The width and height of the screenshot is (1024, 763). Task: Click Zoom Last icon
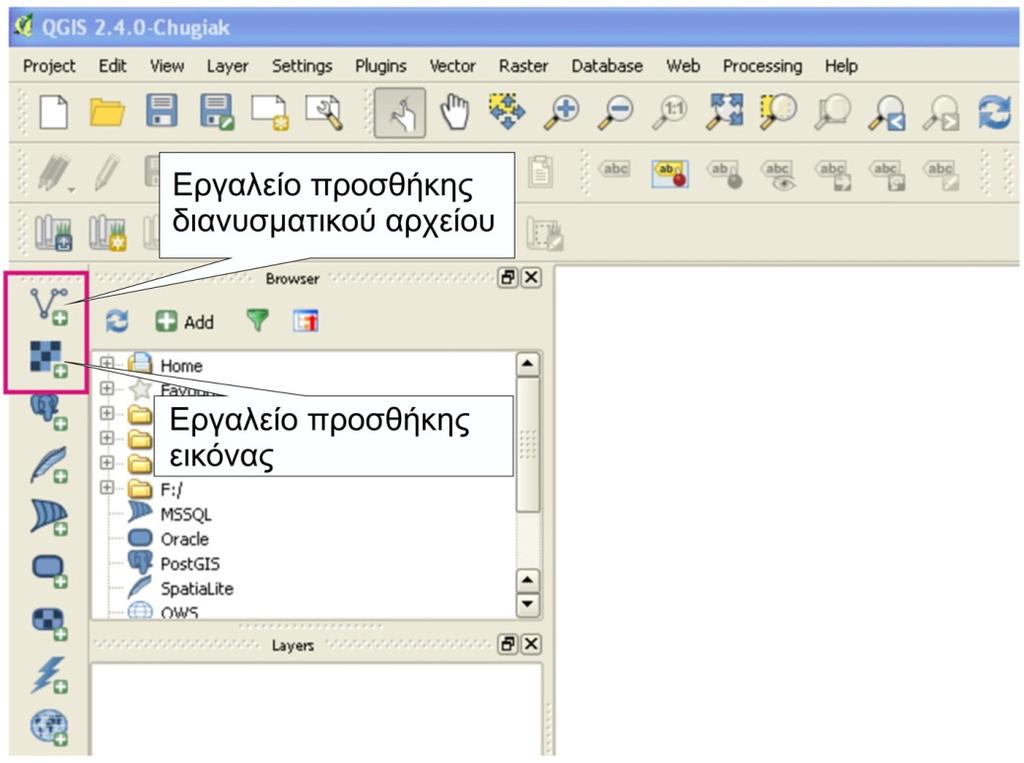pos(887,113)
